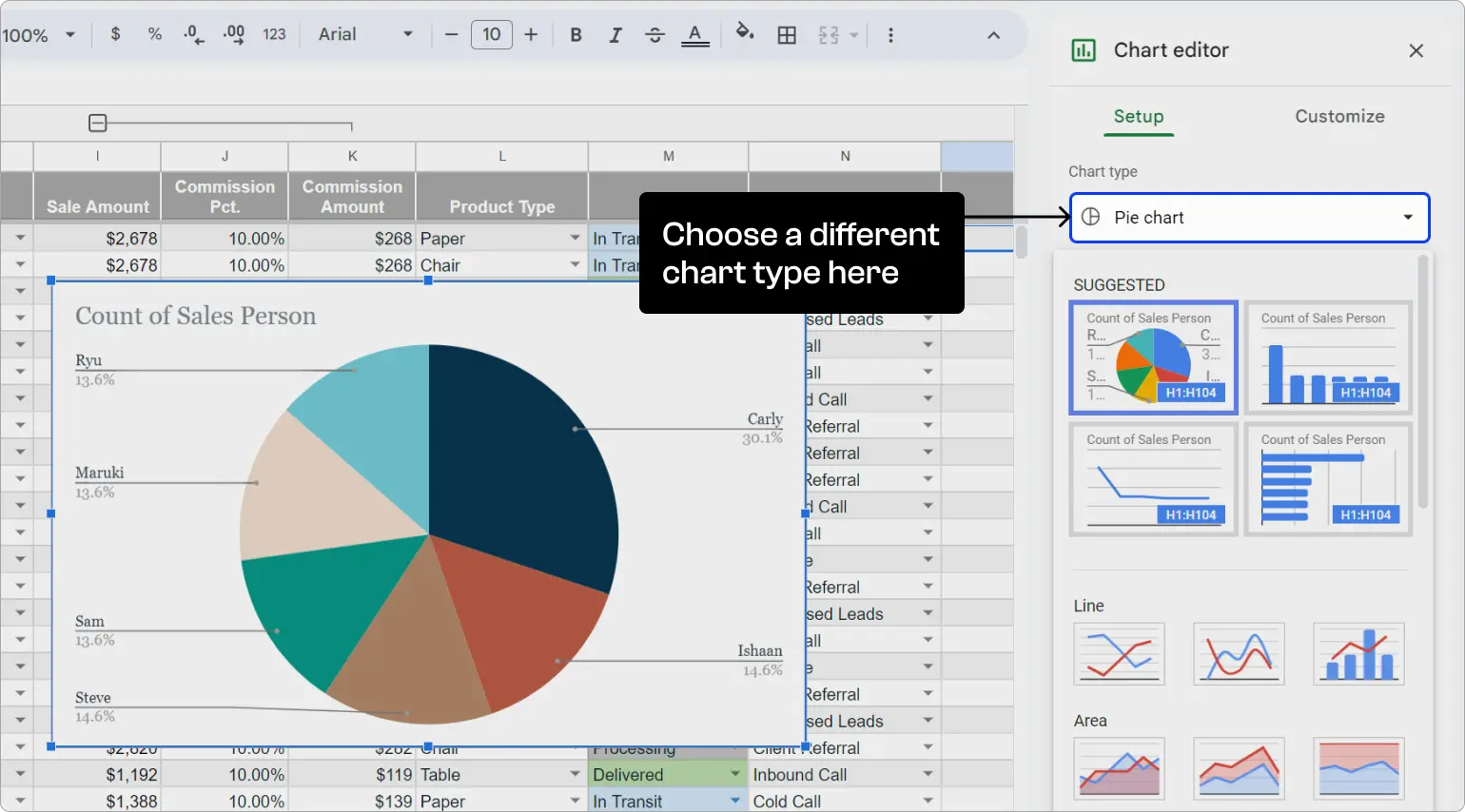1465x812 pixels.
Task: Choose the smooth line chart type
Action: click(x=1239, y=654)
